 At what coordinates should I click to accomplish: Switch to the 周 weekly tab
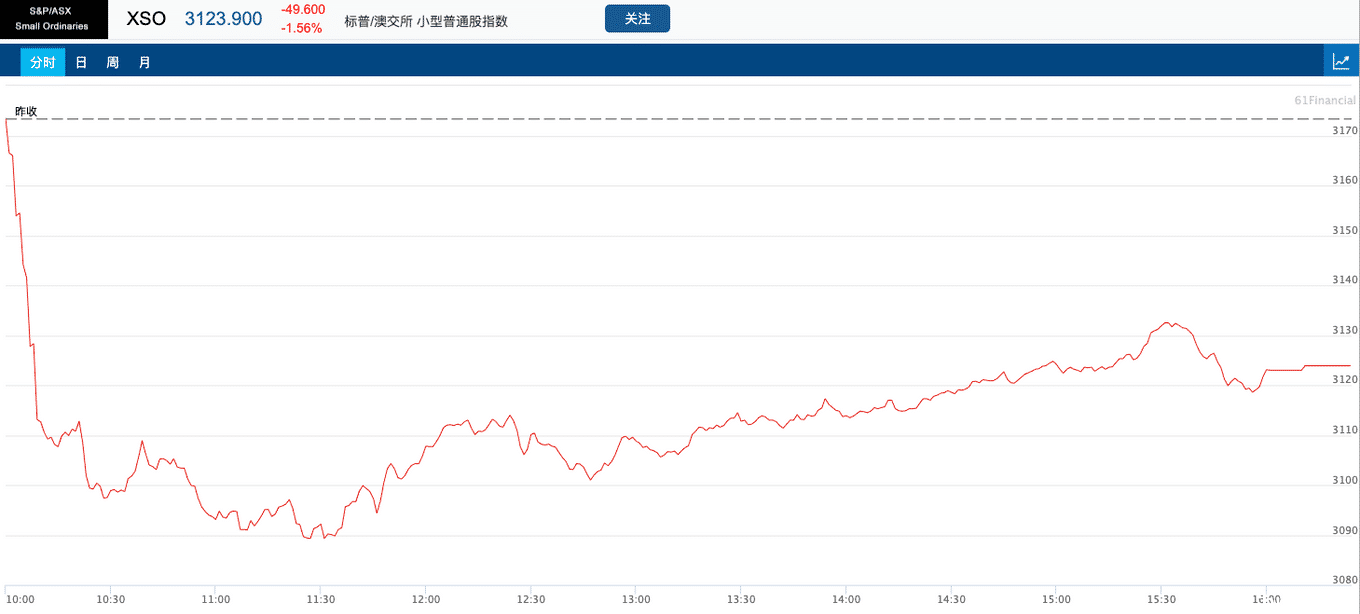click(113, 62)
